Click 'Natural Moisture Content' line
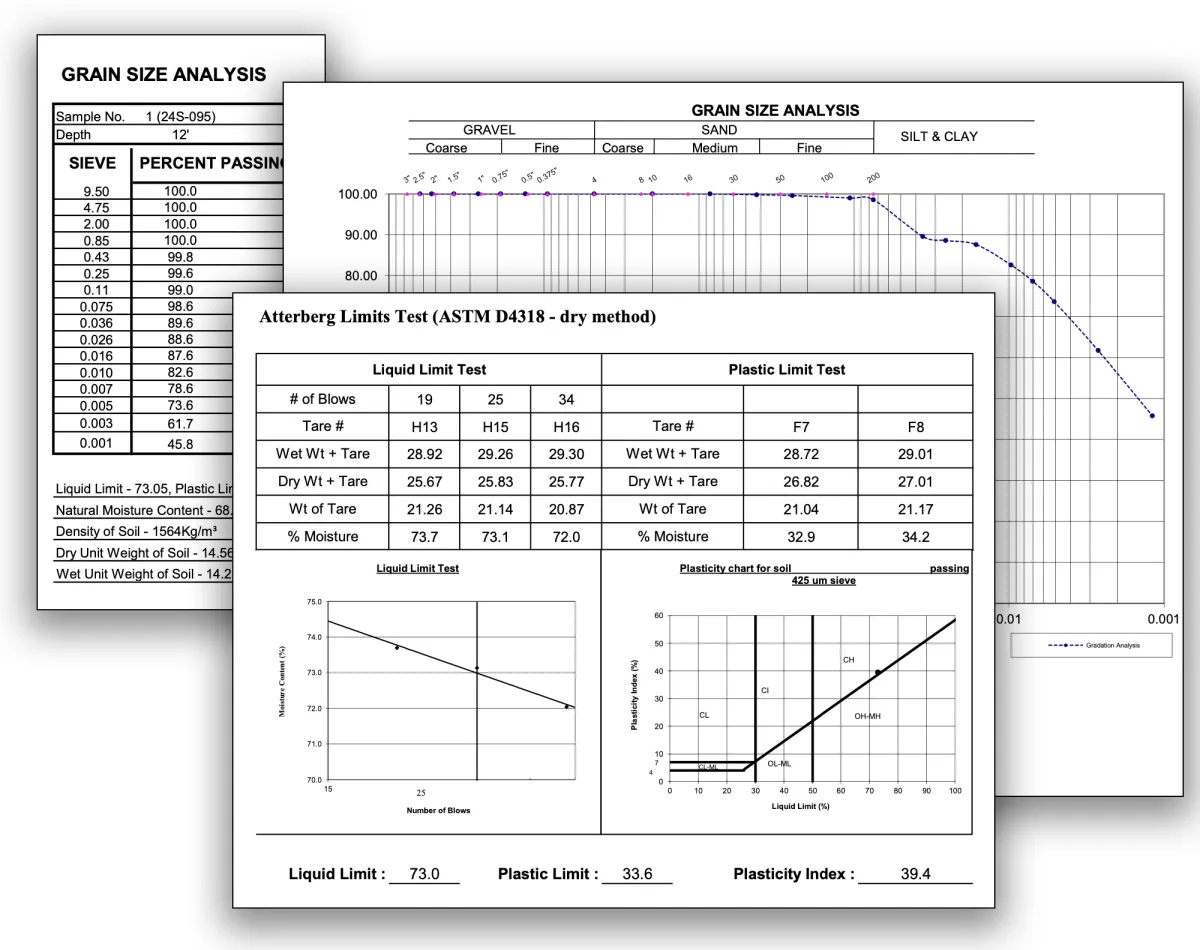Screen dimensions: 1200x950 (143, 510)
